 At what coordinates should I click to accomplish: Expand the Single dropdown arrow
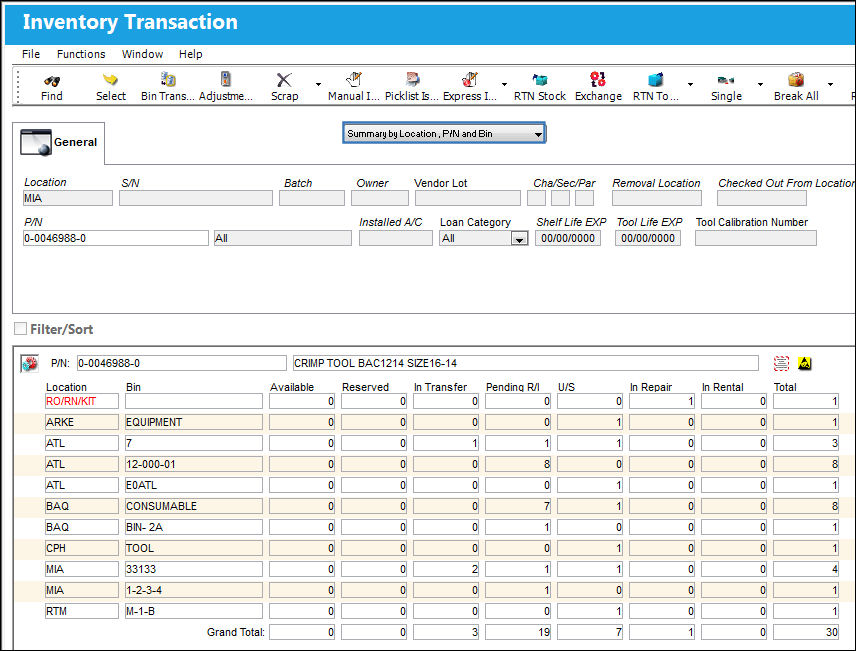[x=760, y=85]
